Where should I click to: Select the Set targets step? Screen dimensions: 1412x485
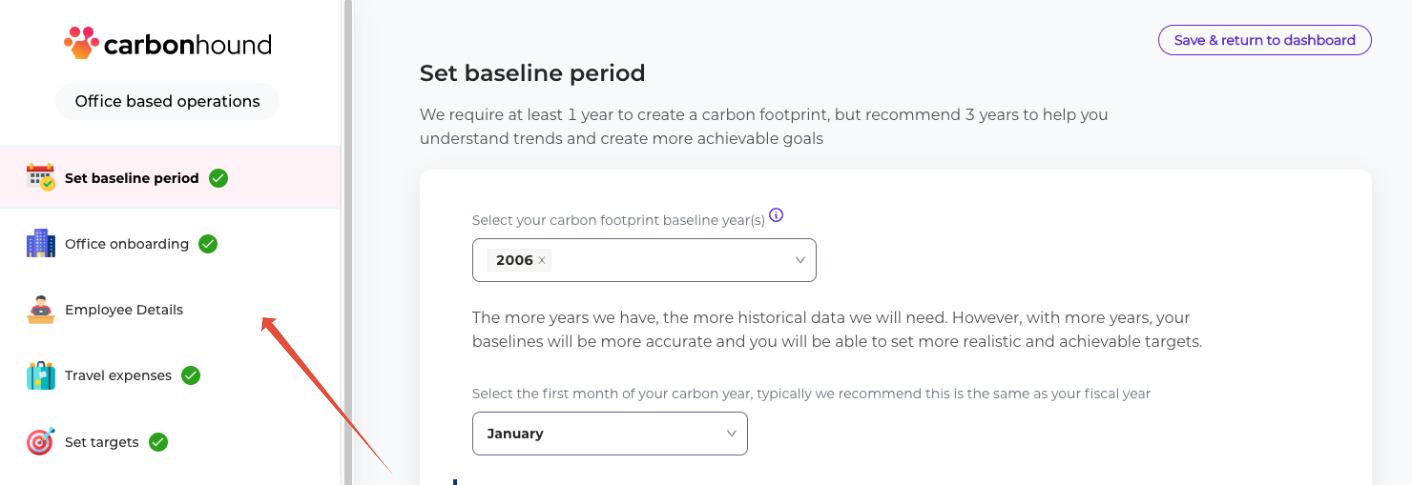(102, 442)
